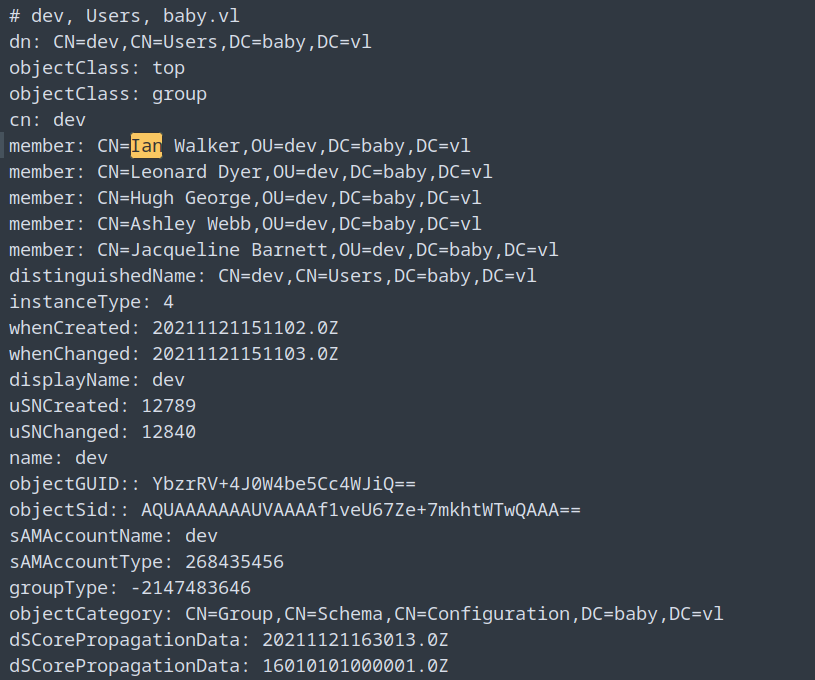
Task: Click the whenChanged timestamp line
Action: click(174, 354)
